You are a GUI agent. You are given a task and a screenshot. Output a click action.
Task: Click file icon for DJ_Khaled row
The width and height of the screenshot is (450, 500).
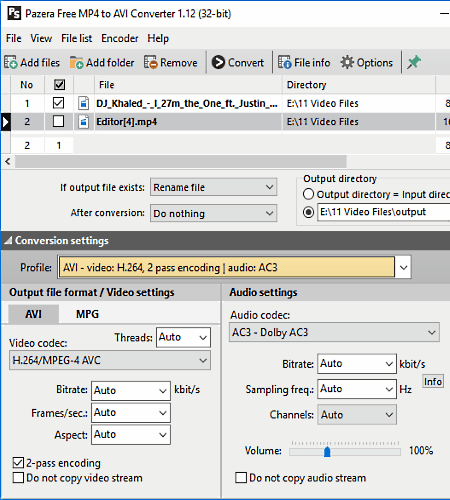coord(84,103)
